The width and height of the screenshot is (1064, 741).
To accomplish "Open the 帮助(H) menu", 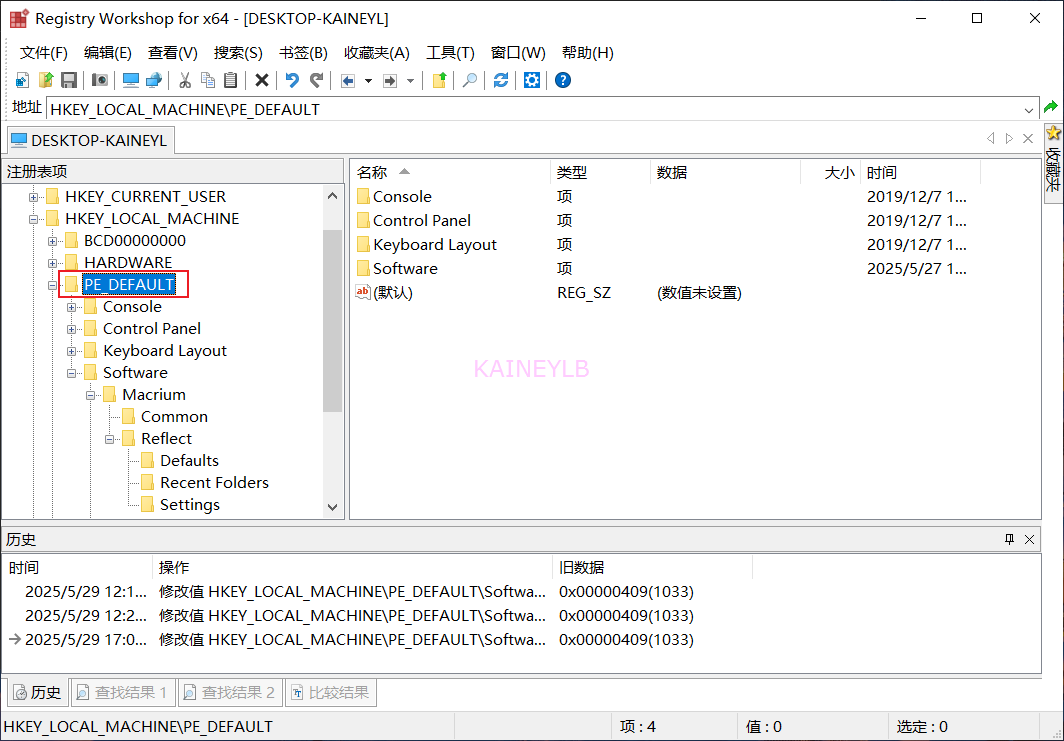I will [x=588, y=53].
